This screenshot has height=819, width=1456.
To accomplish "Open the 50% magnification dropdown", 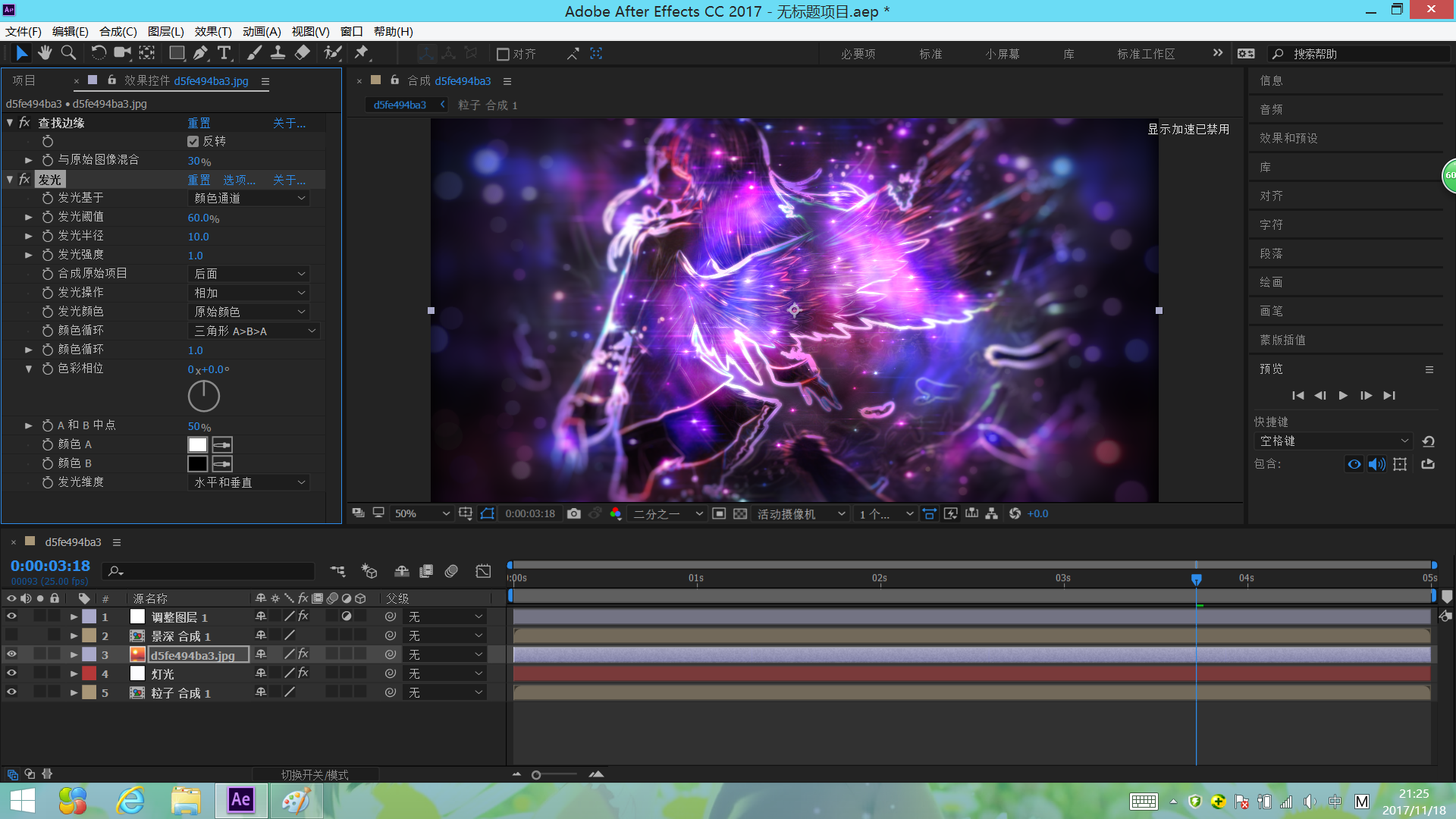I will (422, 513).
